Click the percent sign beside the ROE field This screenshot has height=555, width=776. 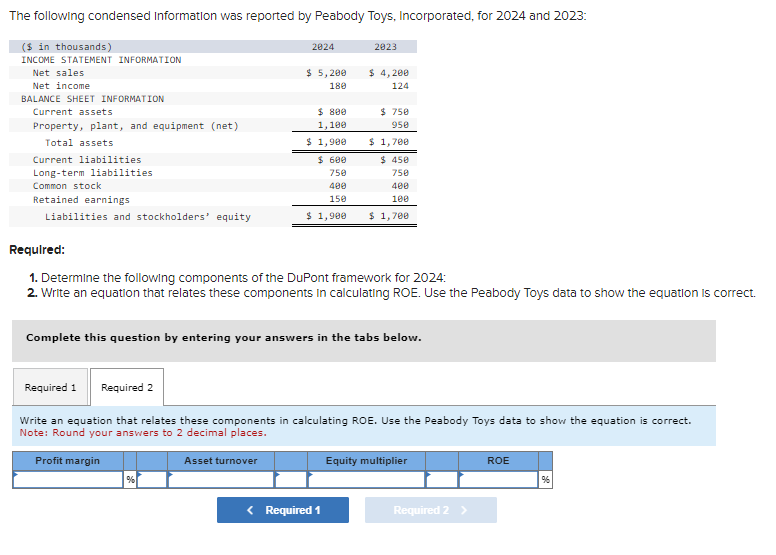[x=545, y=479]
